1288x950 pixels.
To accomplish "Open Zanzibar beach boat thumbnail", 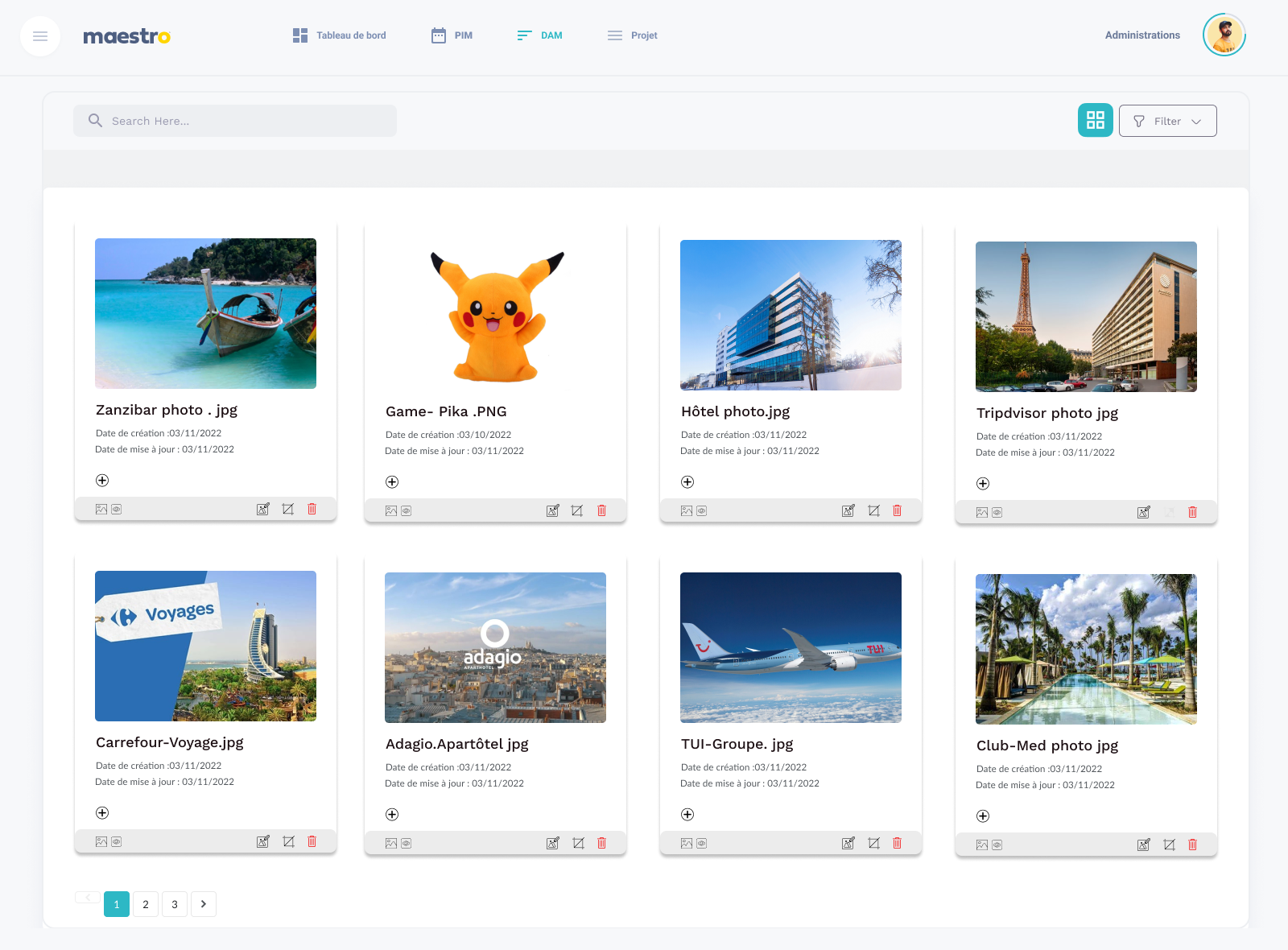I will click(205, 313).
